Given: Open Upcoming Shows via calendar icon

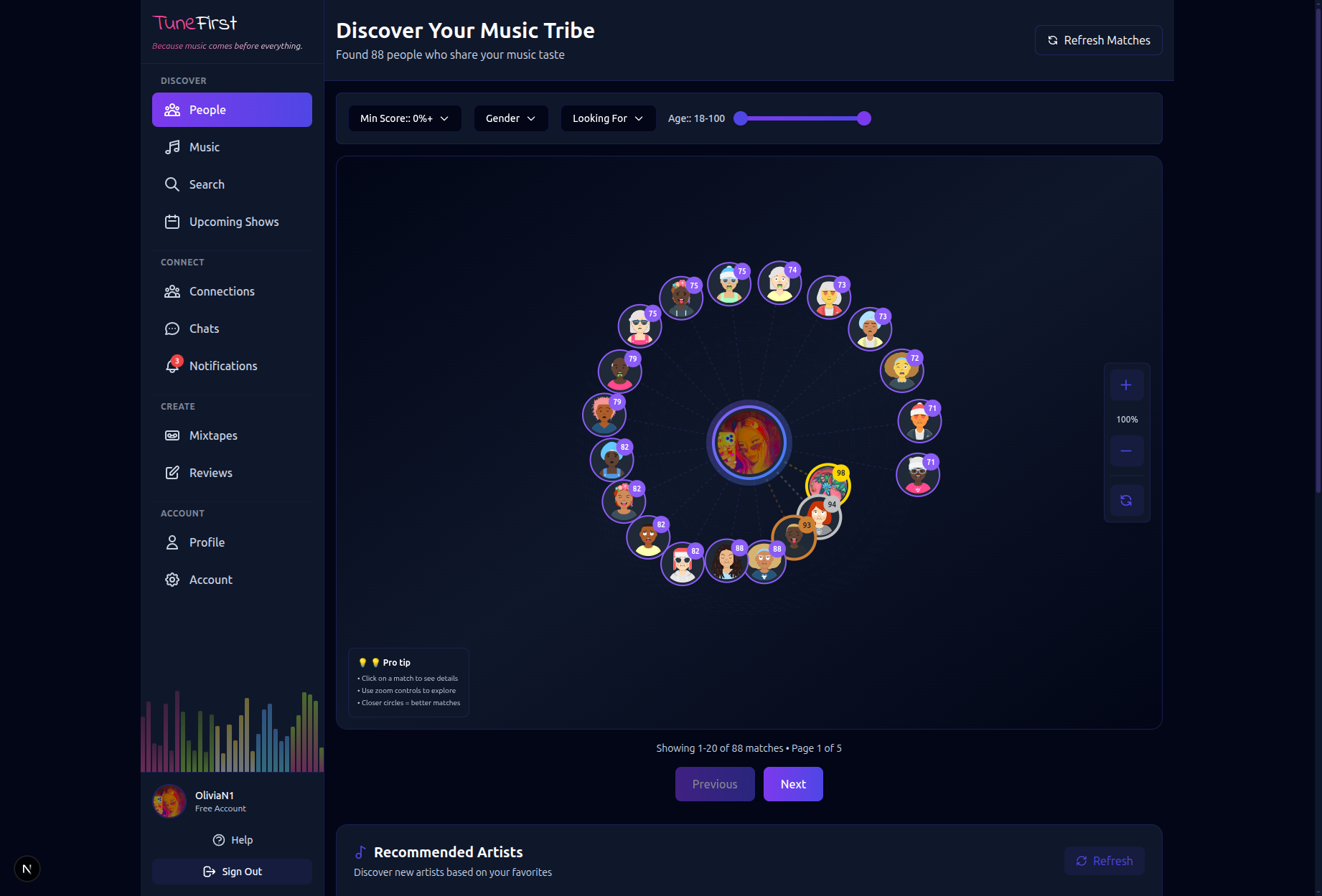Looking at the screenshot, I should pos(172,222).
